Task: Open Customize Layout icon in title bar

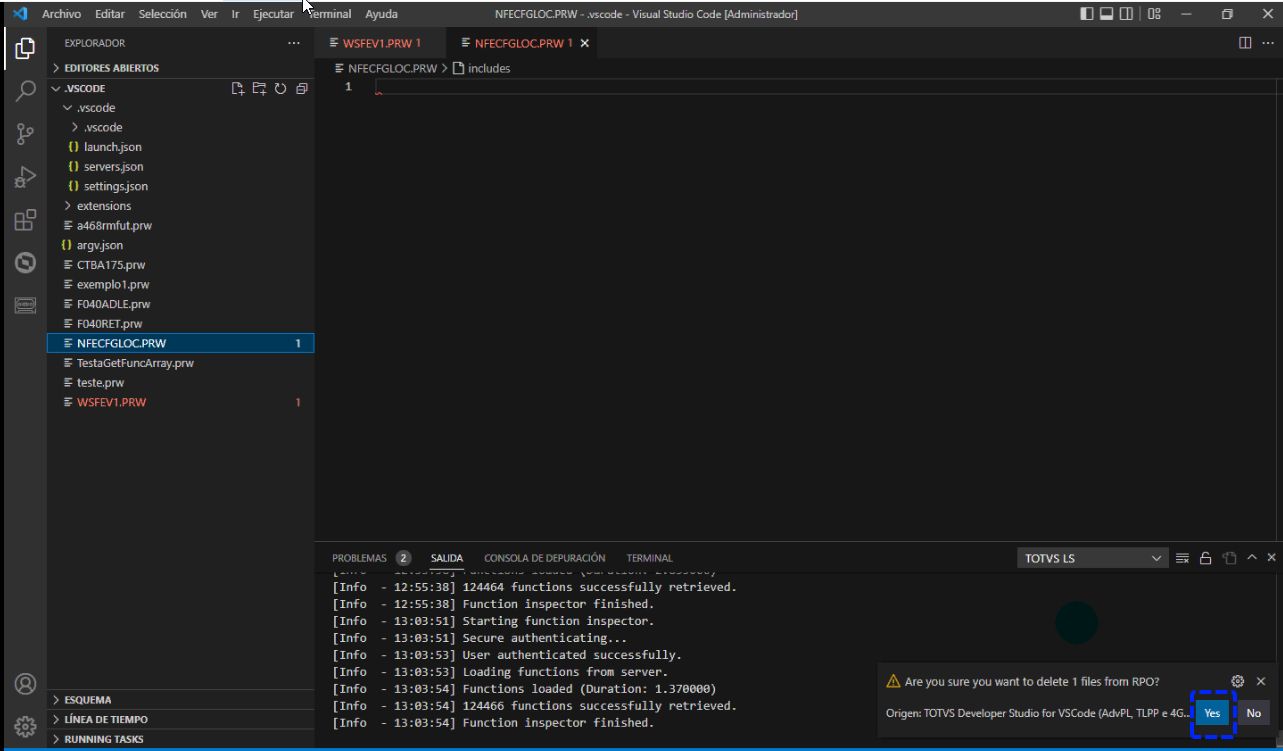Action: pos(1154,14)
